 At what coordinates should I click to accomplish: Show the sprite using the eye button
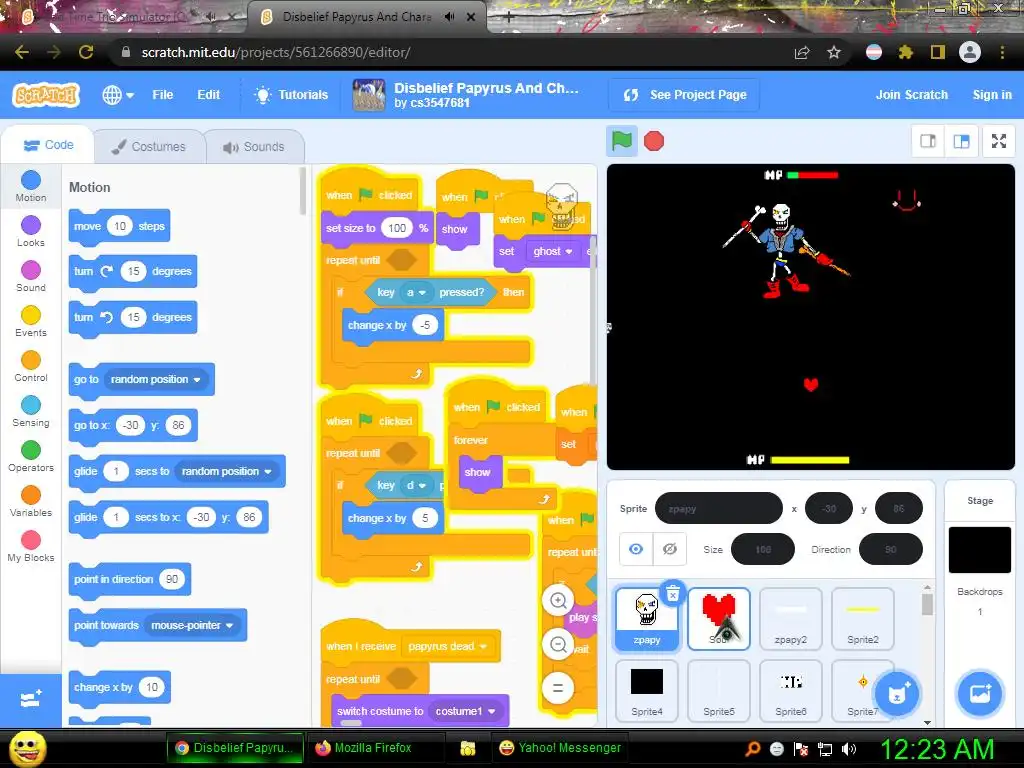click(x=635, y=549)
